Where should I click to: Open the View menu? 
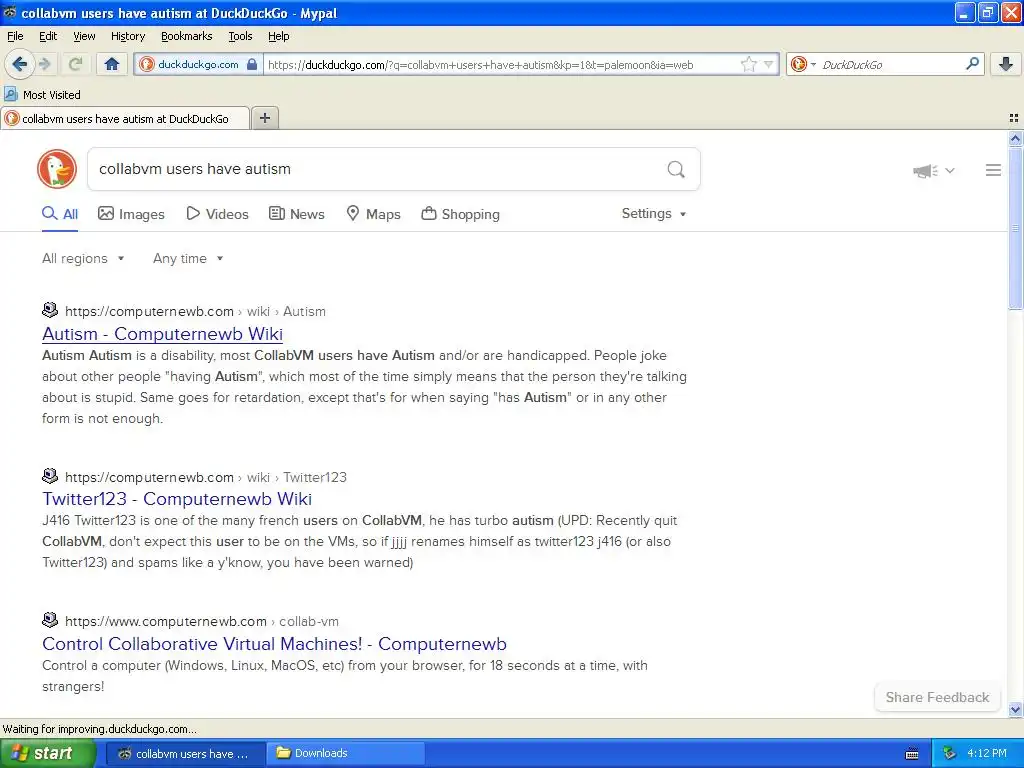[x=84, y=37]
